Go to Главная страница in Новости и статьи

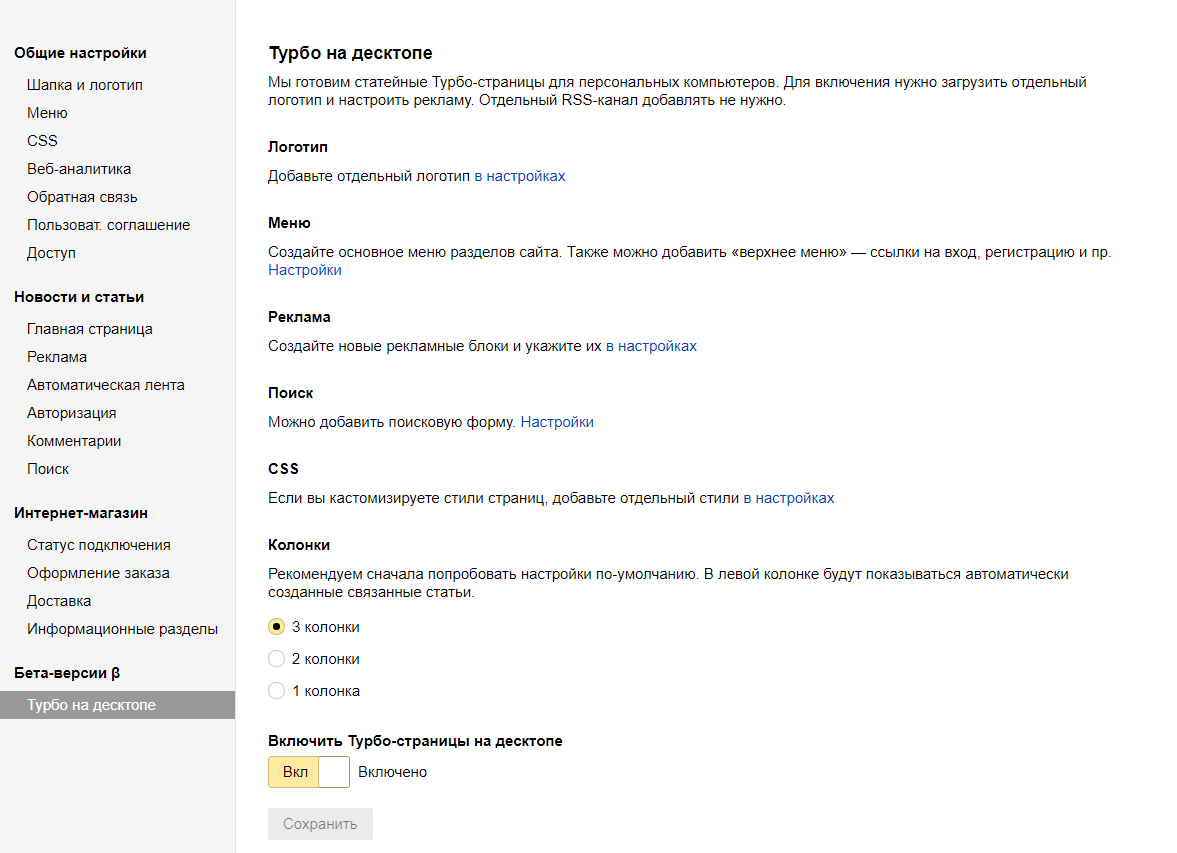90,329
